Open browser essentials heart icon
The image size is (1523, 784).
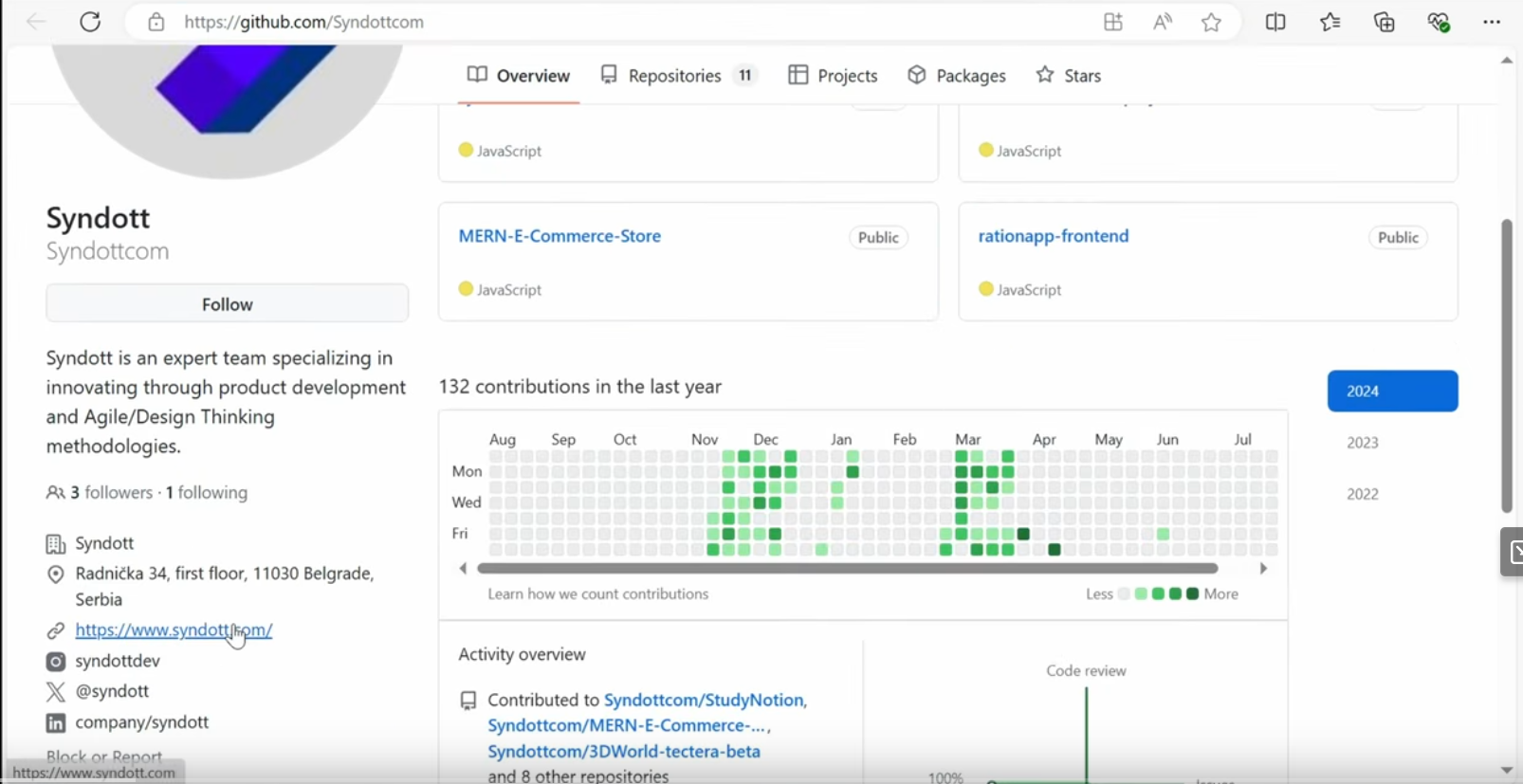click(1439, 22)
